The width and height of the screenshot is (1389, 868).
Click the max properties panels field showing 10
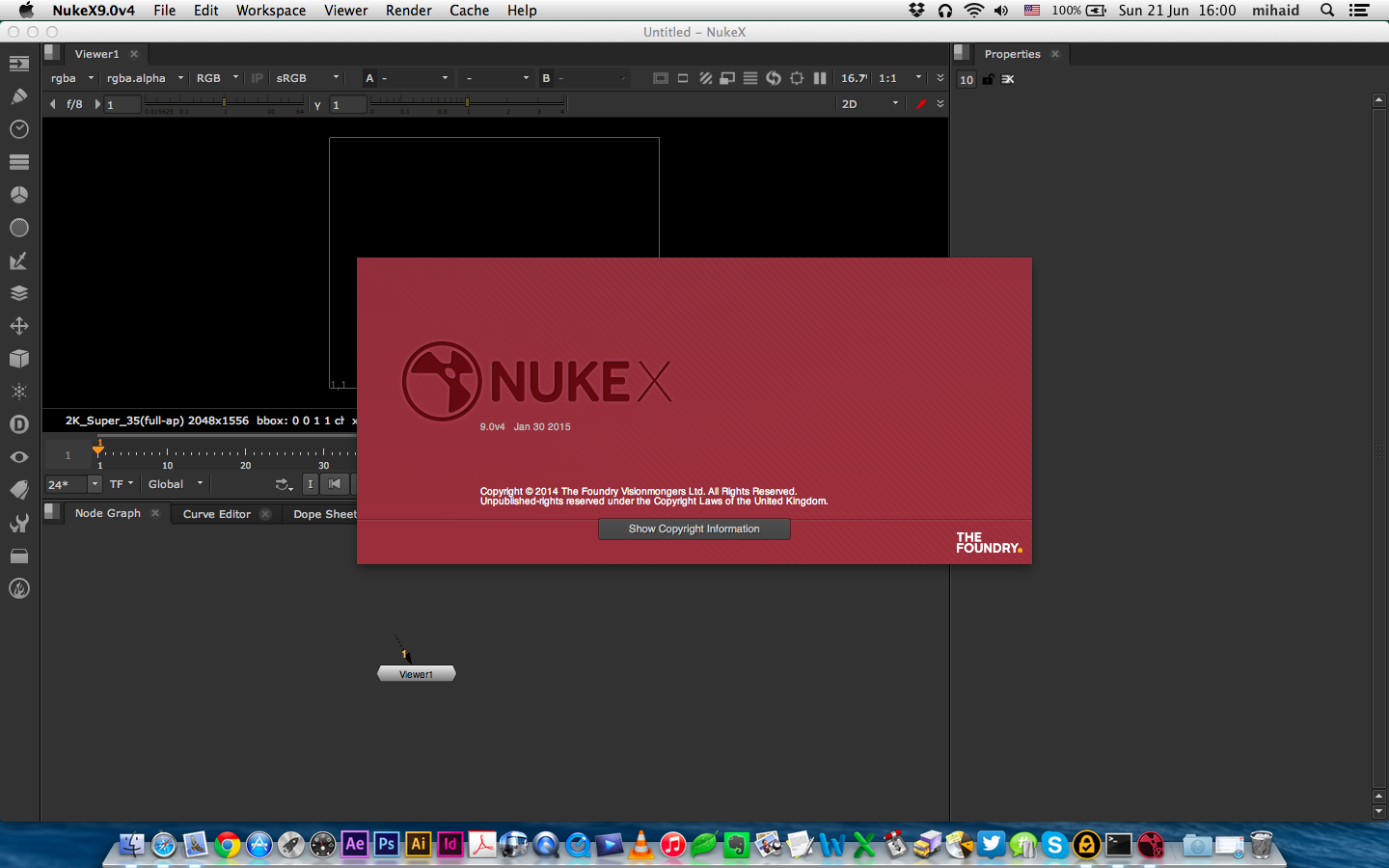pos(967,80)
